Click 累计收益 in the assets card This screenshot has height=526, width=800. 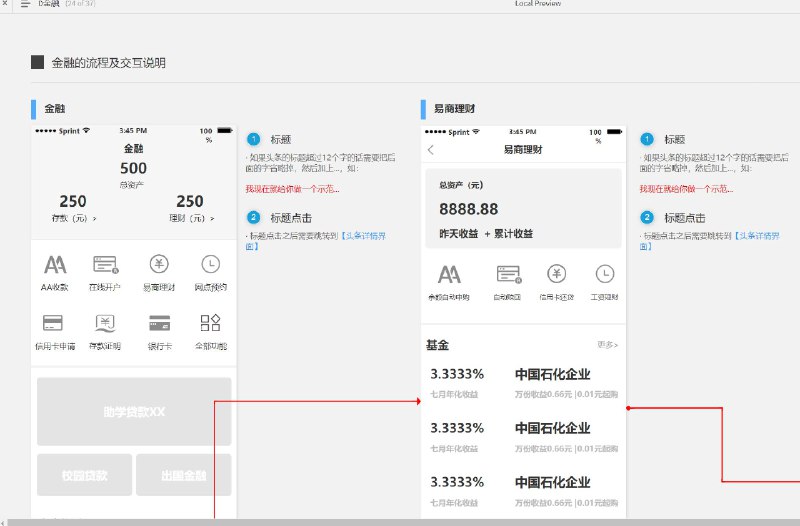(x=513, y=234)
